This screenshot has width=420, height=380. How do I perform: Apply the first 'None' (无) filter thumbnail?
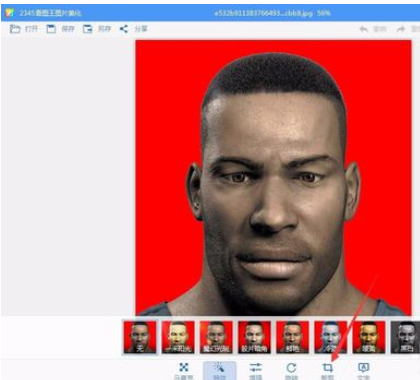(x=140, y=337)
